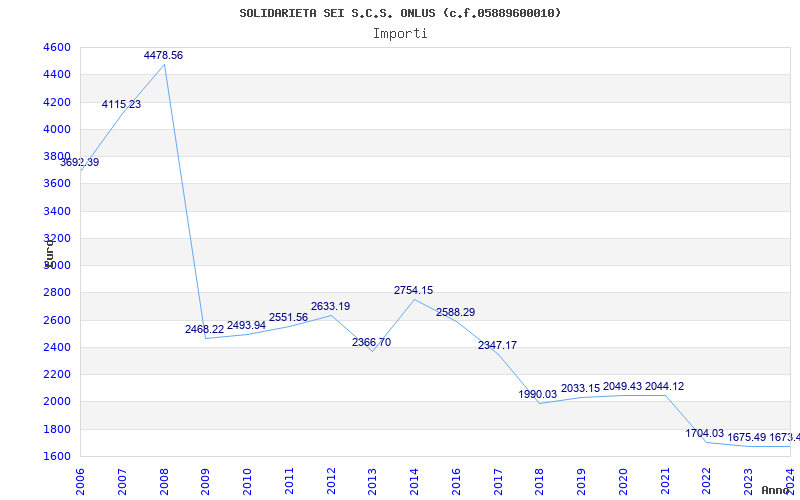Select the data label 1704.03

tap(705, 433)
